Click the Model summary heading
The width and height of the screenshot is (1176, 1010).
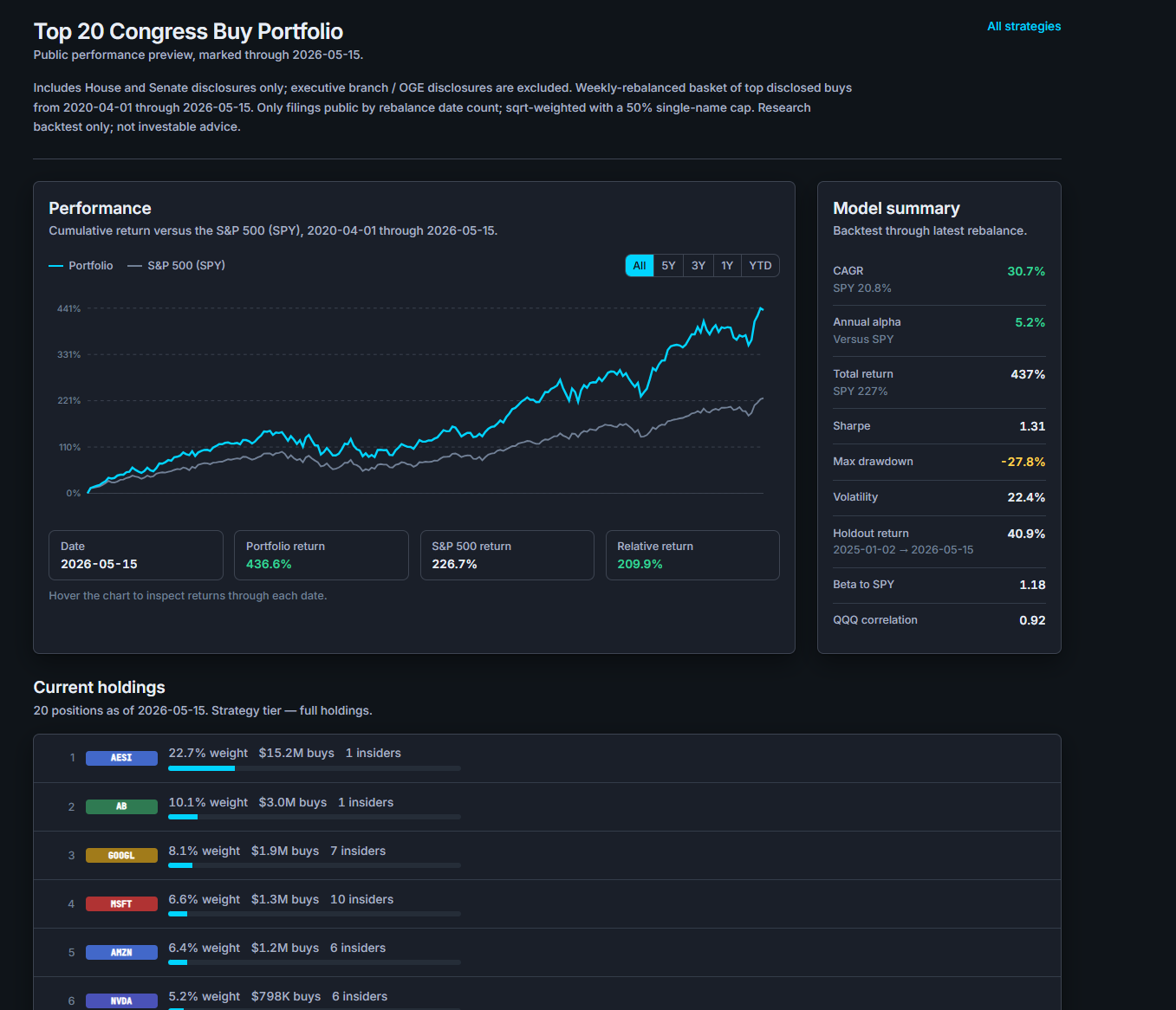(896, 208)
